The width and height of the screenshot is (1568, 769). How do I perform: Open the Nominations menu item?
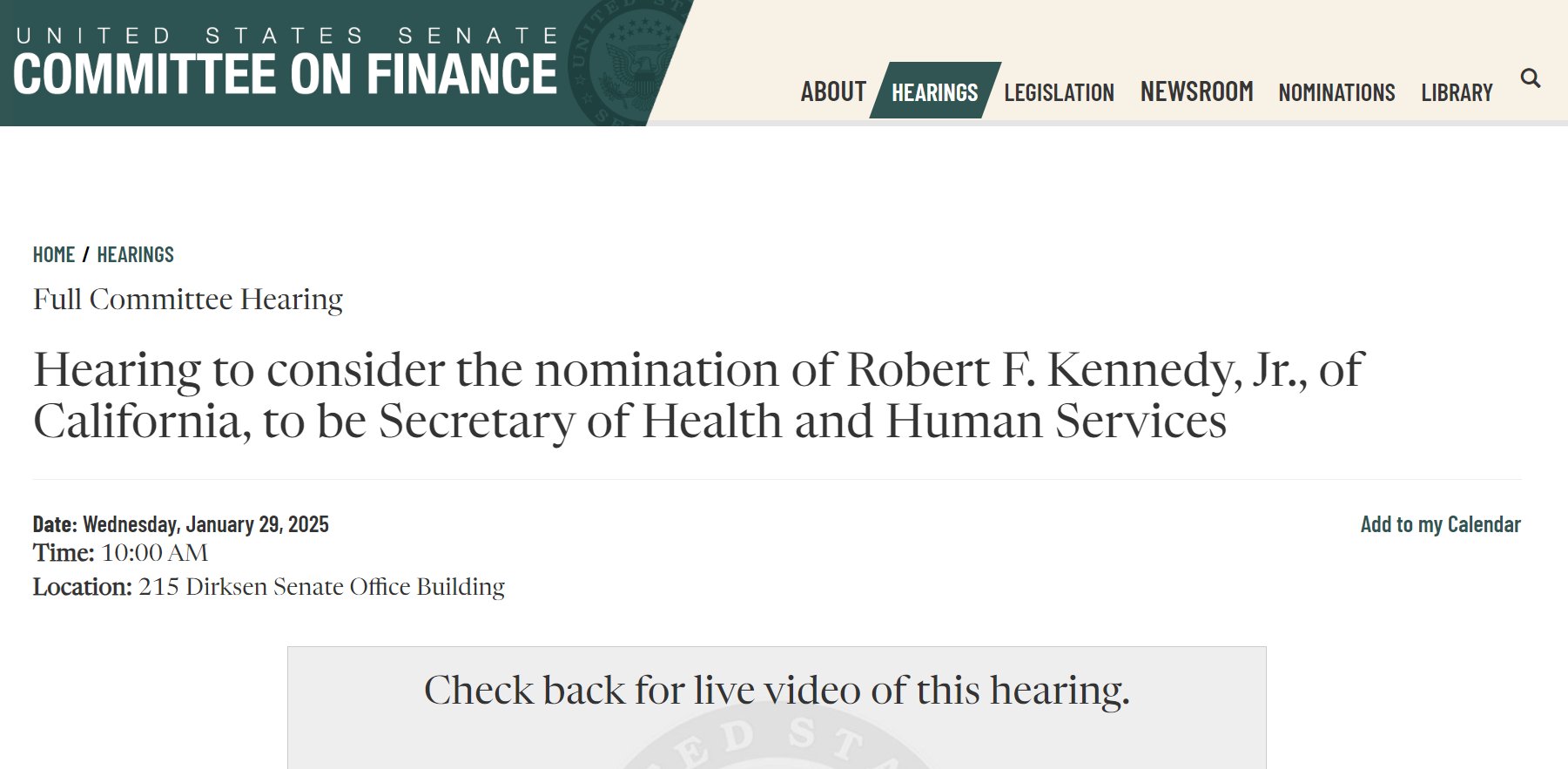click(x=1336, y=92)
